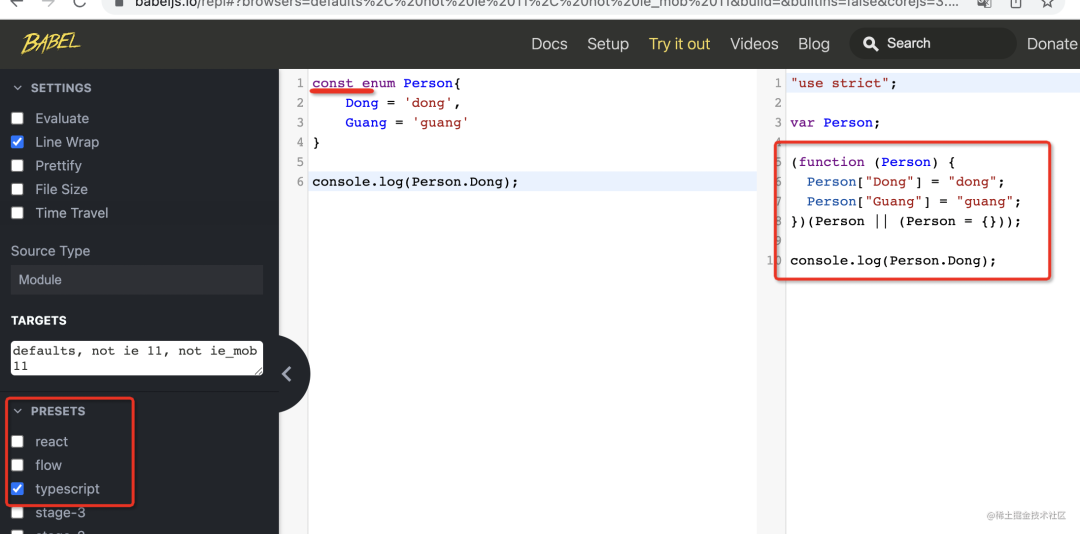The width and height of the screenshot is (1080, 534).
Task: Uncheck the Line Wrap option
Action: coord(17,142)
